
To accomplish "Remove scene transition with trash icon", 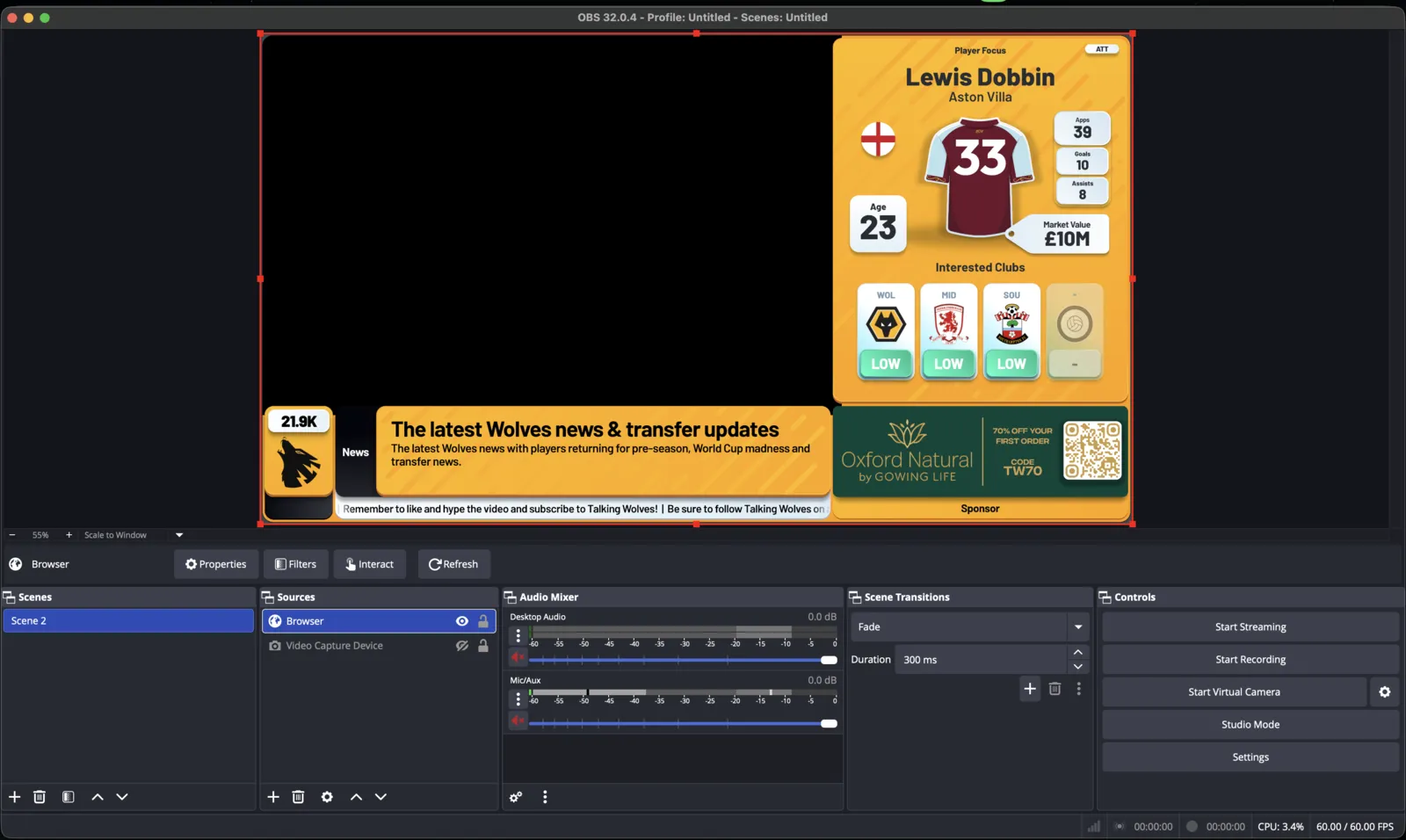I will (x=1054, y=689).
